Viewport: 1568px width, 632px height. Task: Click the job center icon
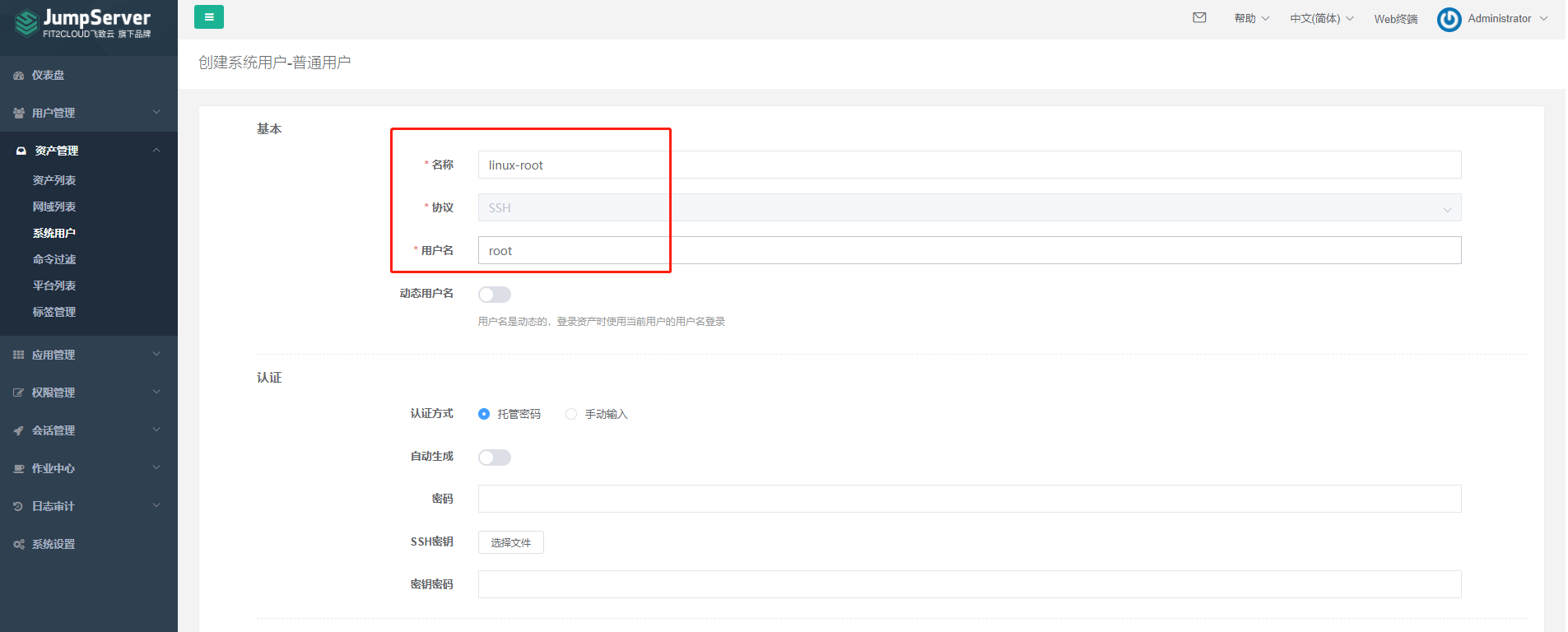[x=19, y=469]
